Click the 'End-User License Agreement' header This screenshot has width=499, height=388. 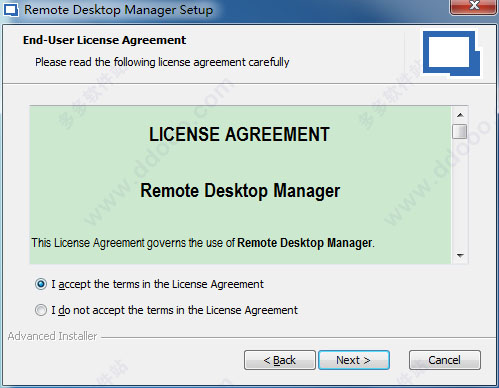(x=104, y=40)
